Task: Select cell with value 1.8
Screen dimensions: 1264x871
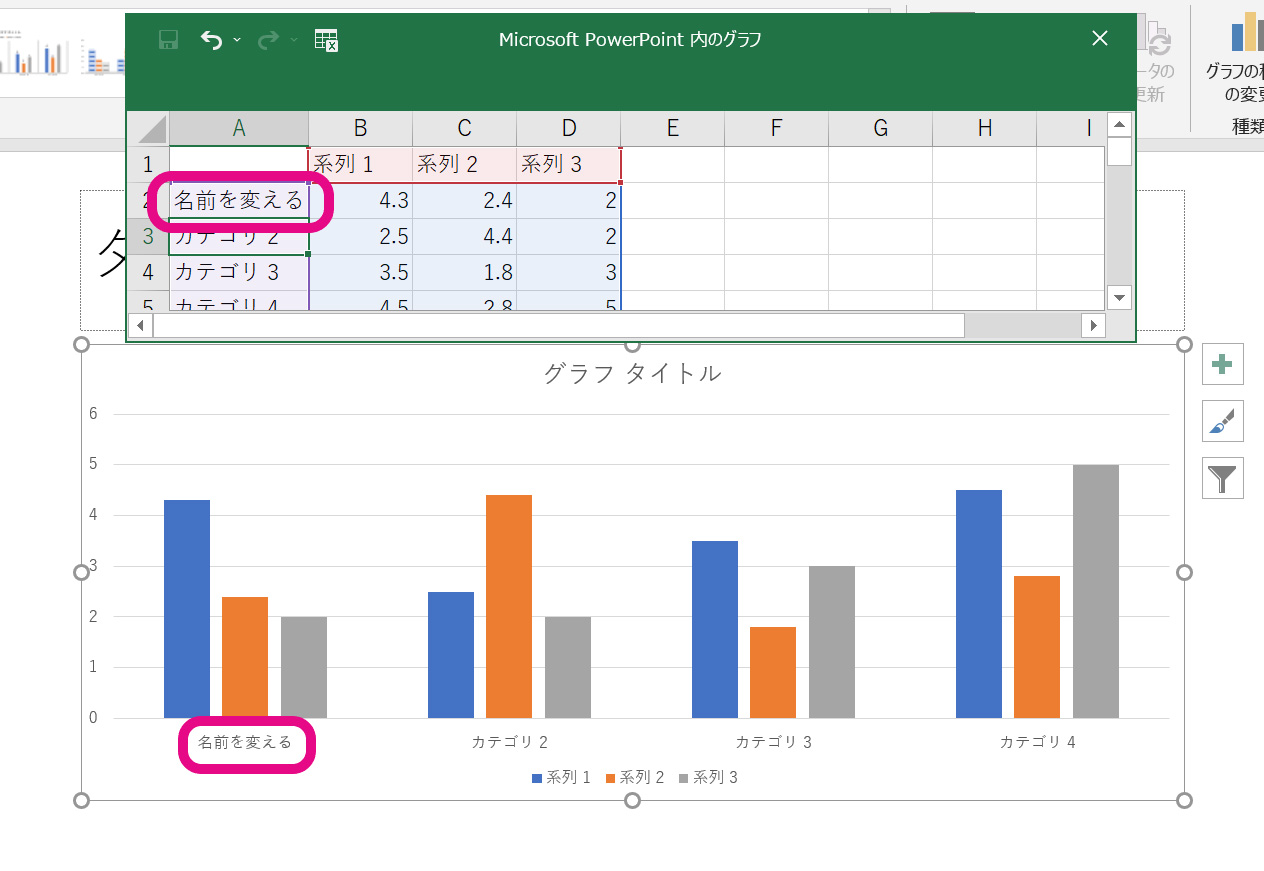Action: [x=464, y=272]
